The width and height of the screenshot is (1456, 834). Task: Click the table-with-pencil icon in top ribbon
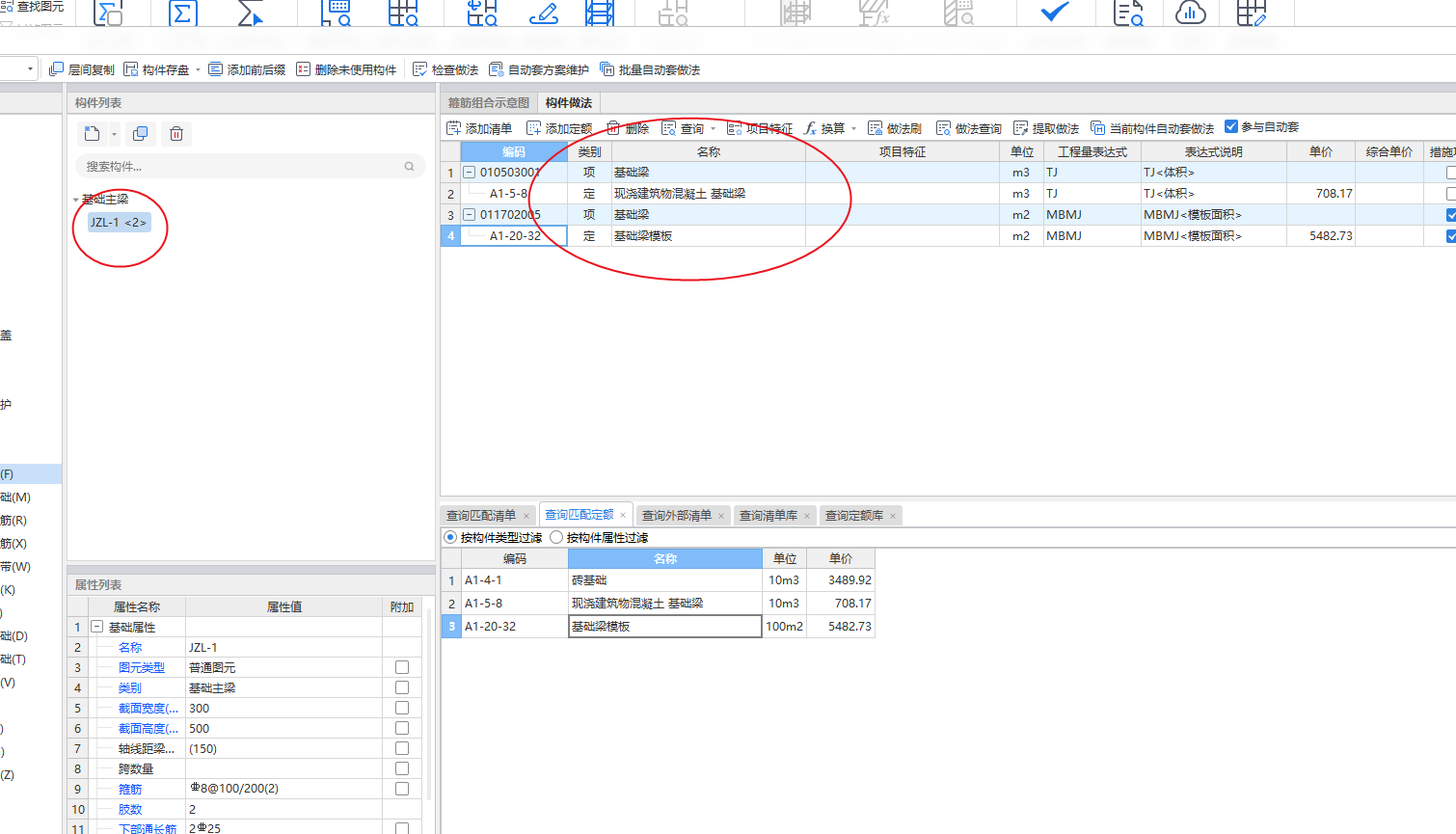coord(1252,13)
